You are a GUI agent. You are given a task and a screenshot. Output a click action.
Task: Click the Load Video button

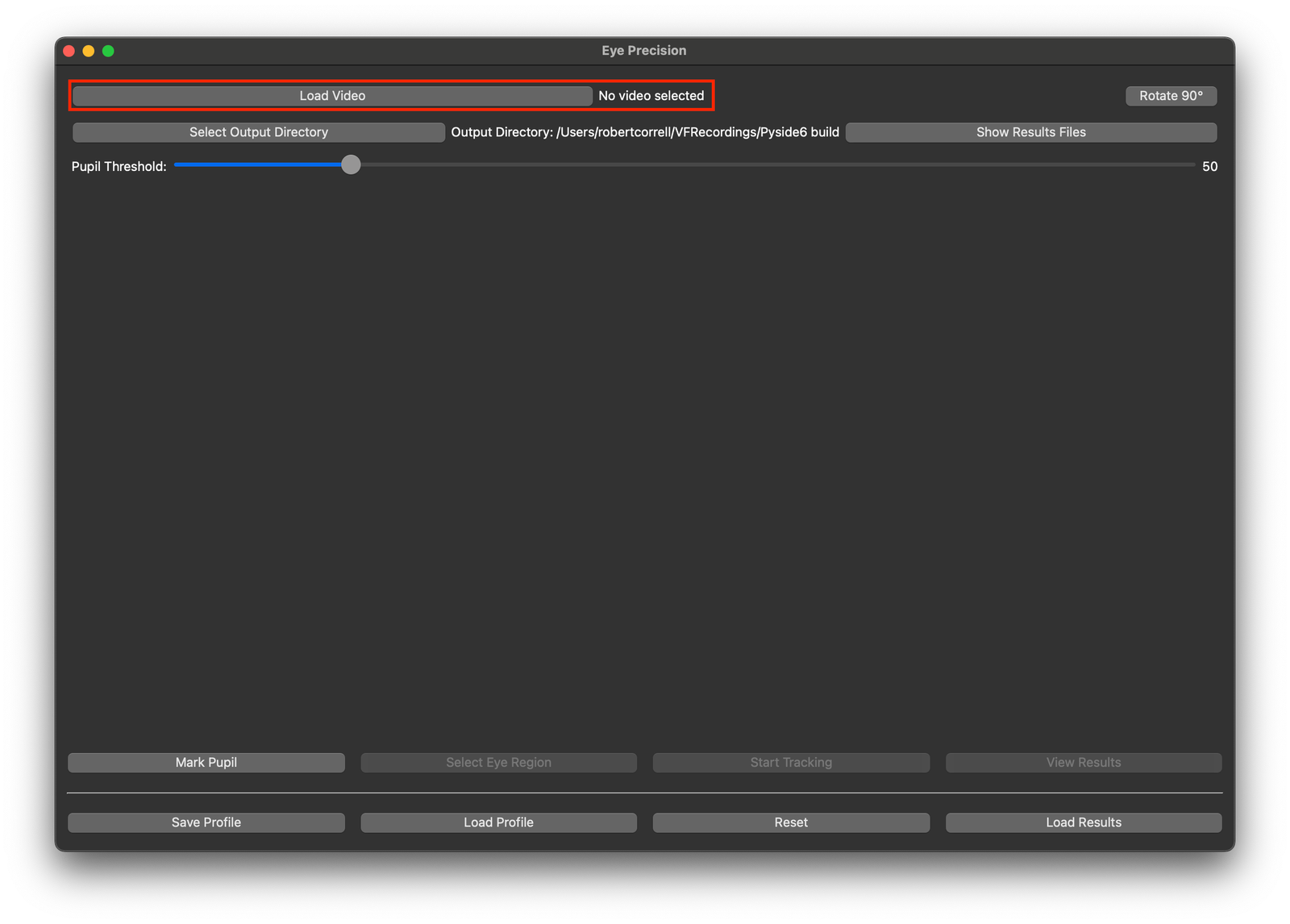pyautogui.click(x=332, y=96)
